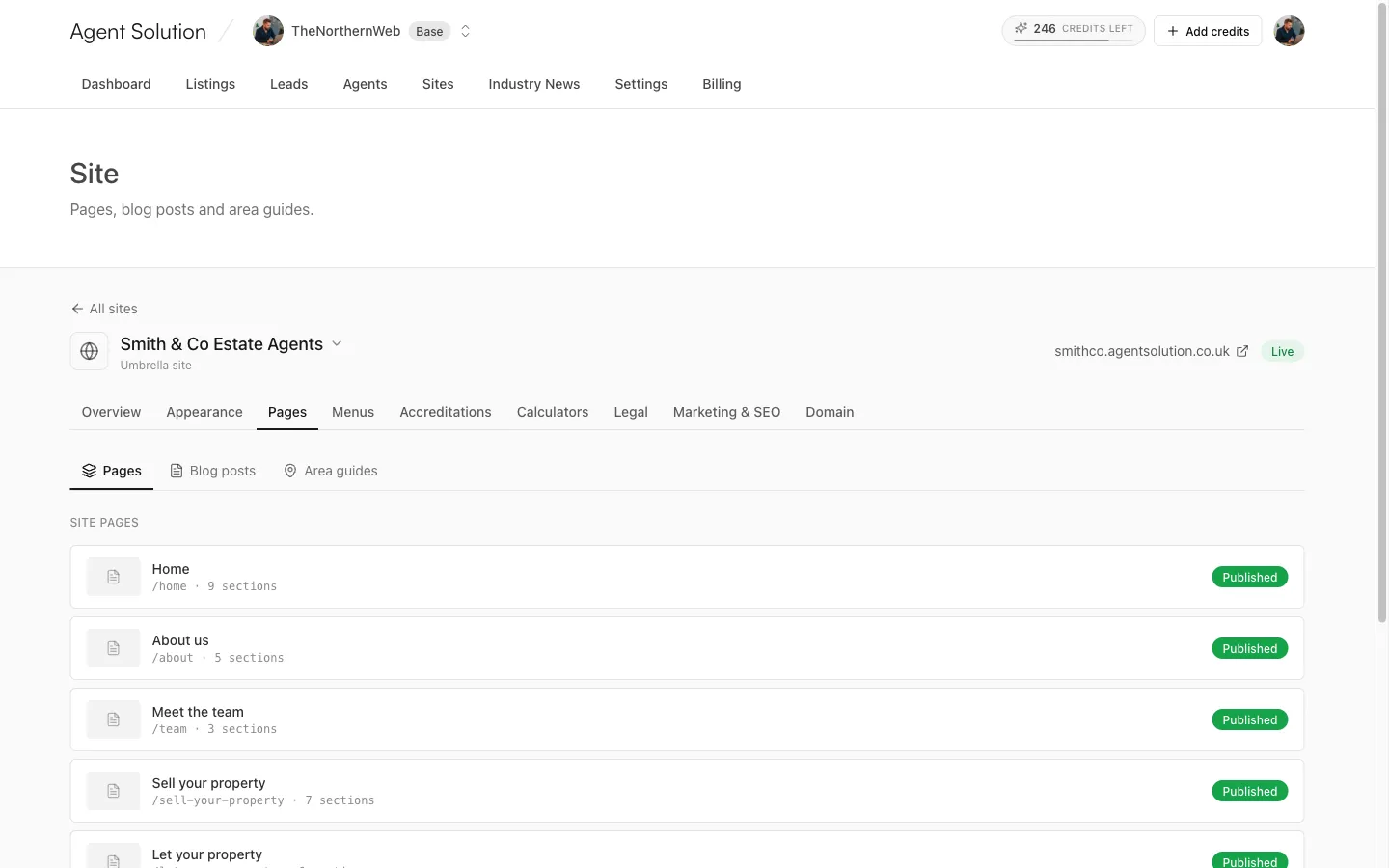
Task: Select the Pages main tab
Action: pyautogui.click(x=287, y=412)
